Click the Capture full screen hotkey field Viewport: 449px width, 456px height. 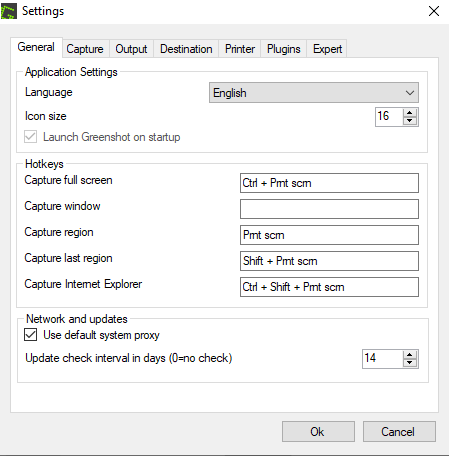(329, 183)
